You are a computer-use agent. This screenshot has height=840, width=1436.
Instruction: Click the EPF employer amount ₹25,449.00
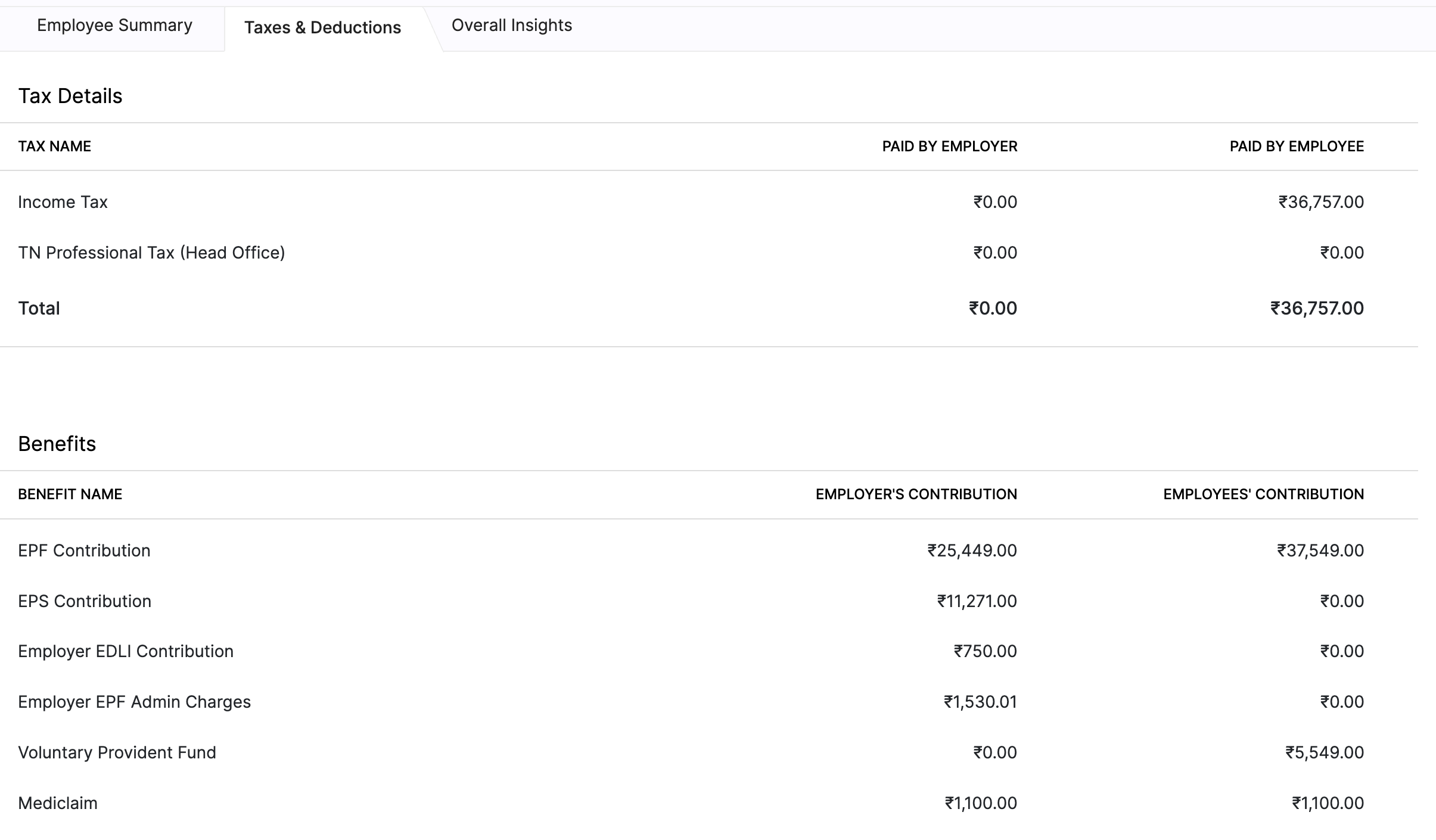pos(972,550)
